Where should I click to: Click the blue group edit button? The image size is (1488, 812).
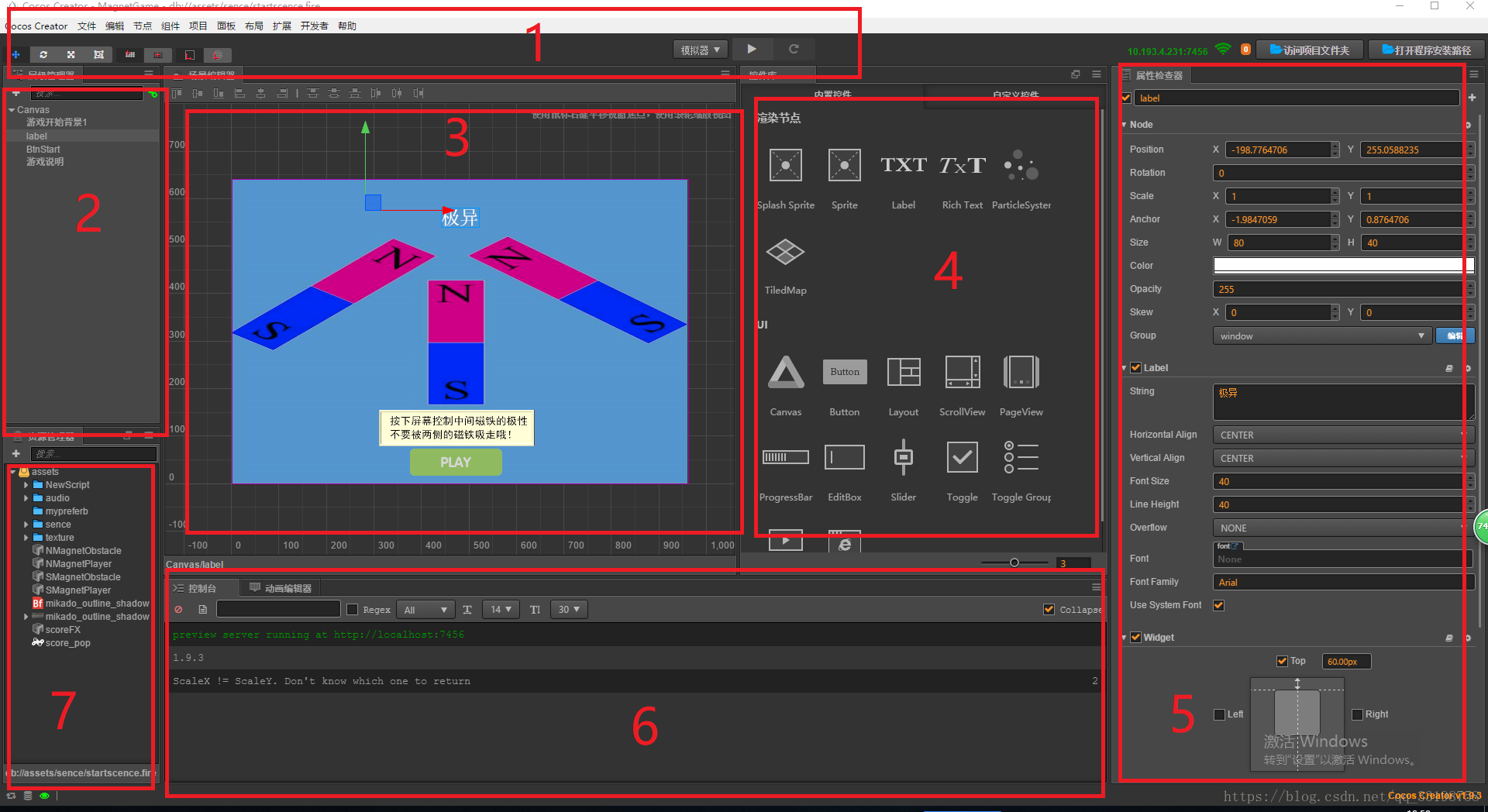point(1455,335)
